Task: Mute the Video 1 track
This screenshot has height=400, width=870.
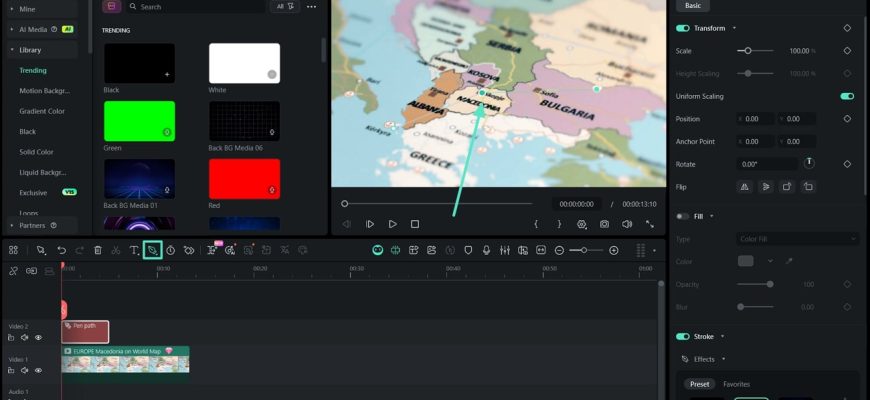Action: tap(24, 370)
